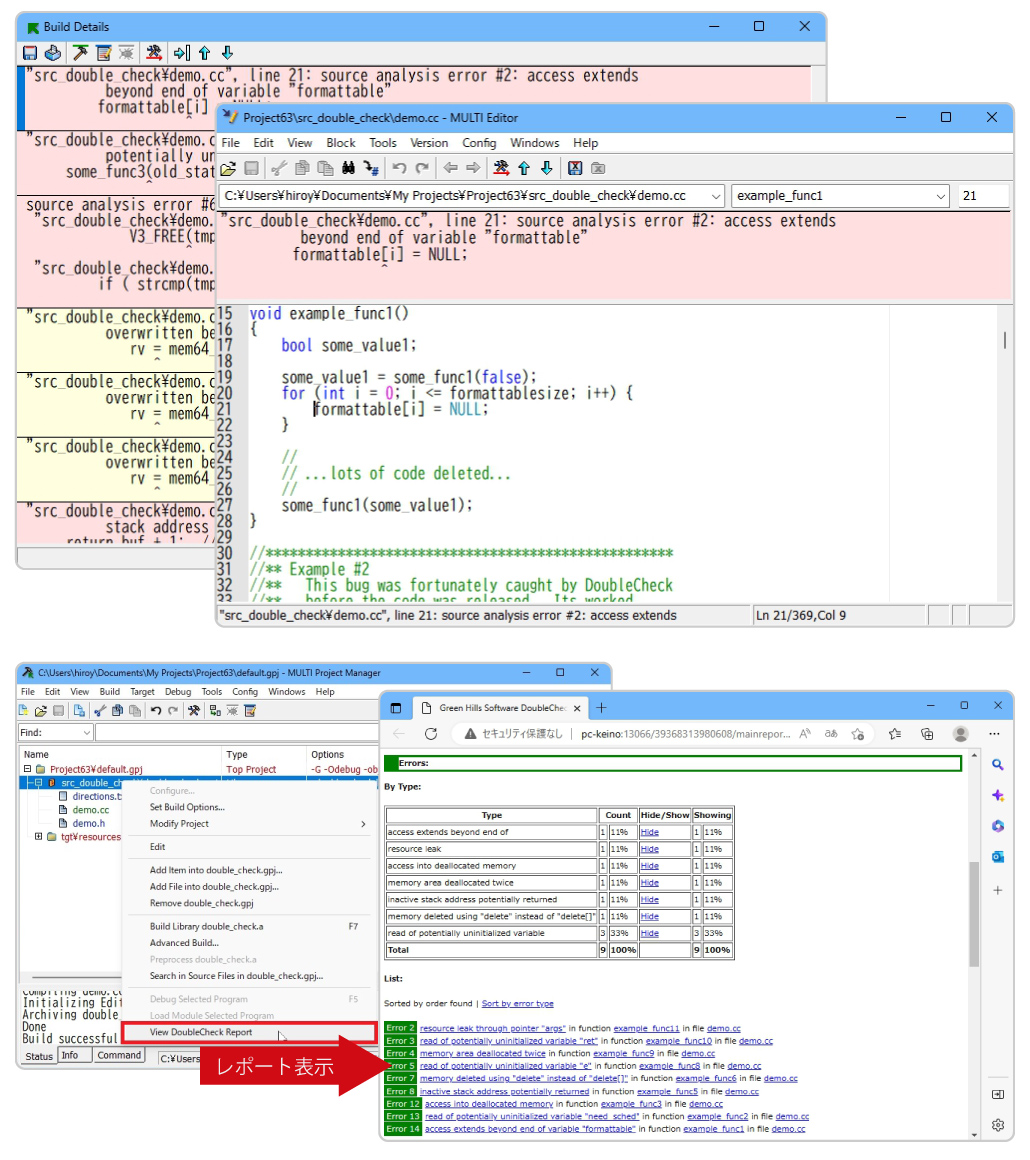Switch to the Info tab in Project Manager

(70, 1056)
